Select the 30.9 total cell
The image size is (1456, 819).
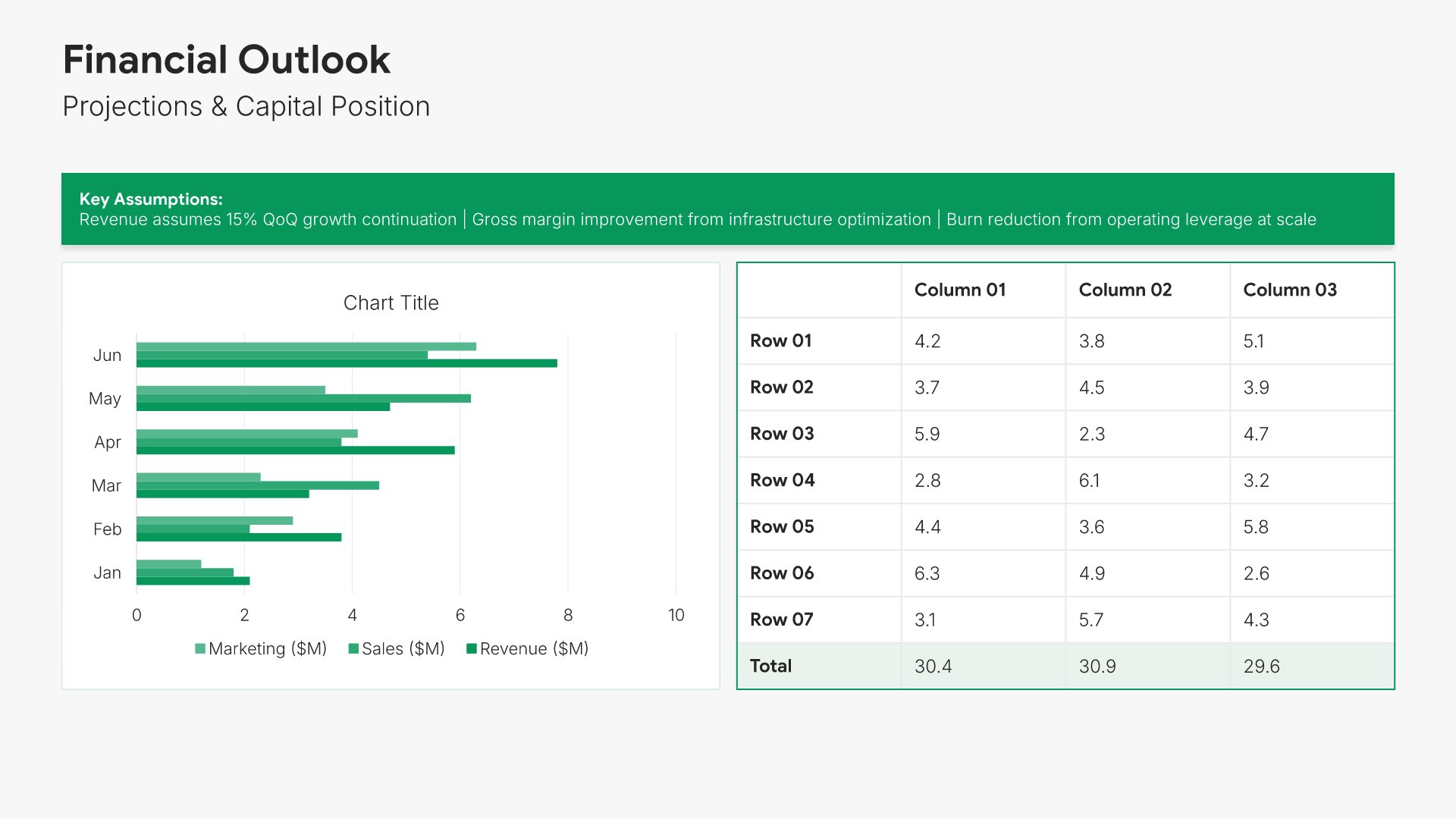pos(1097,666)
